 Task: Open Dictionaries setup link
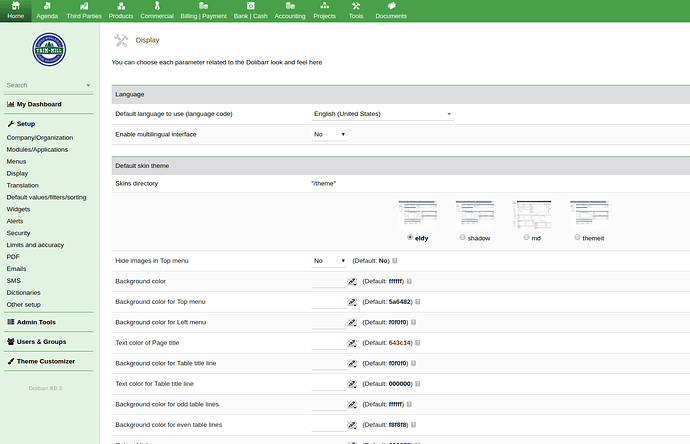23,293
